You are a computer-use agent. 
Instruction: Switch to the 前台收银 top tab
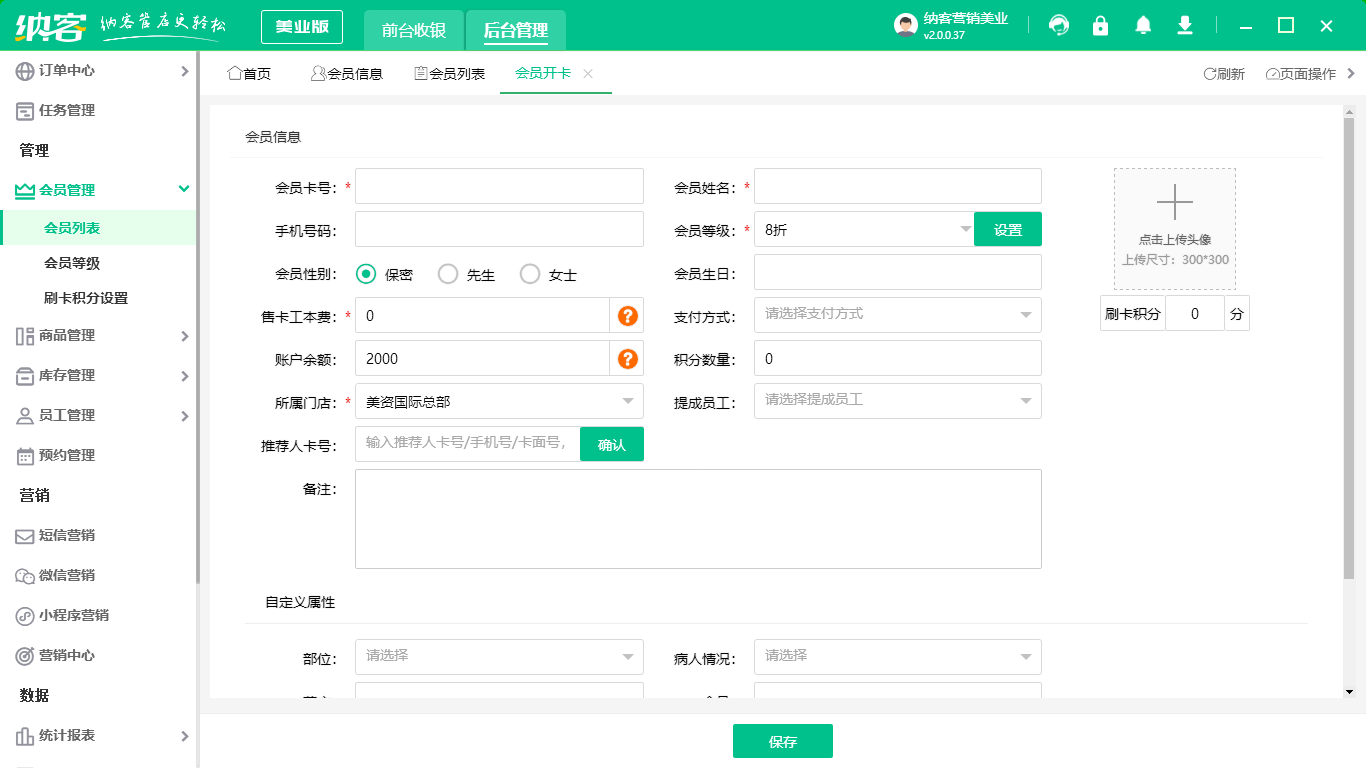[x=414, y=30]
